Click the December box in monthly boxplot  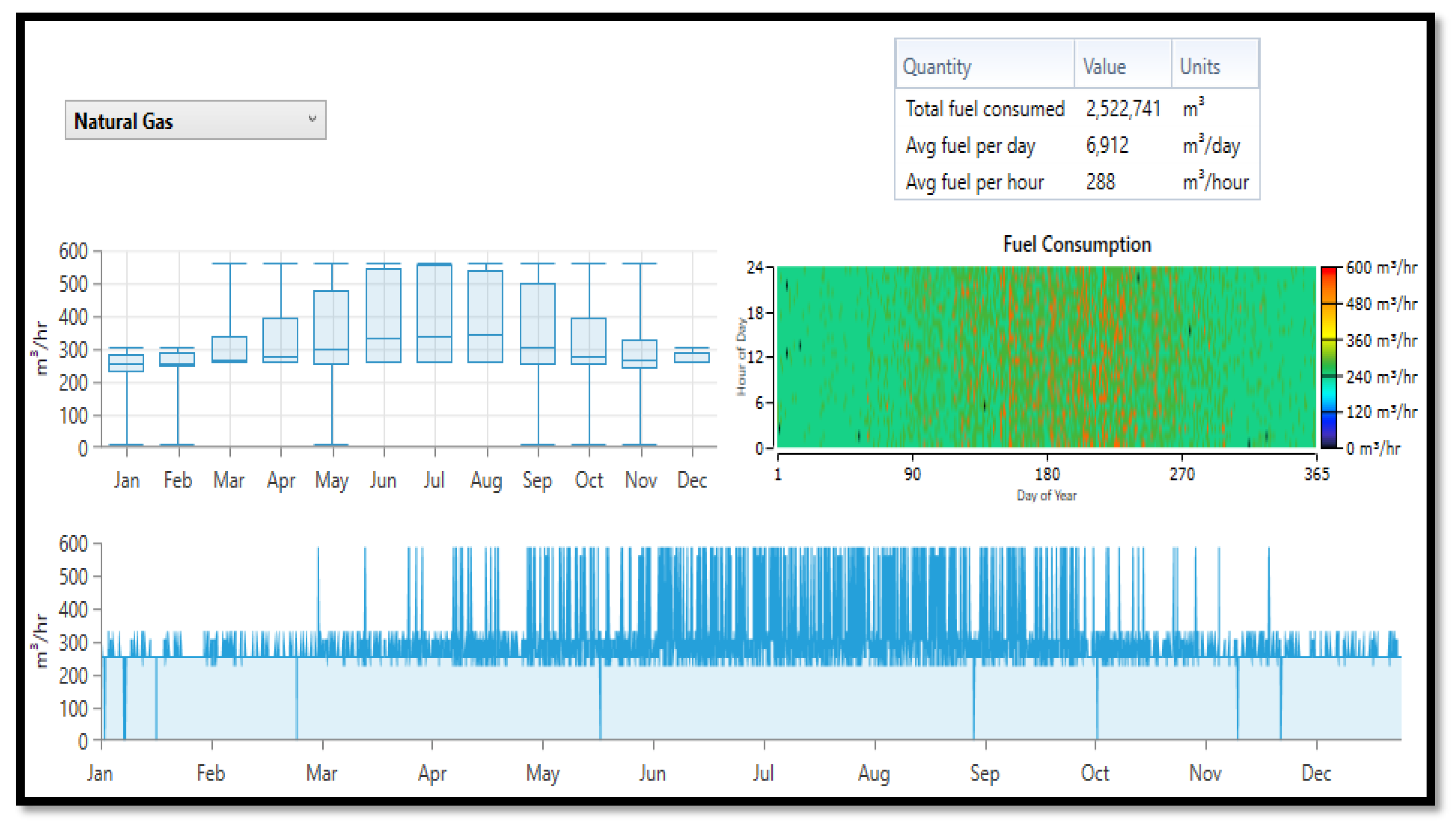pyautogui.click(x=691, y=357)
